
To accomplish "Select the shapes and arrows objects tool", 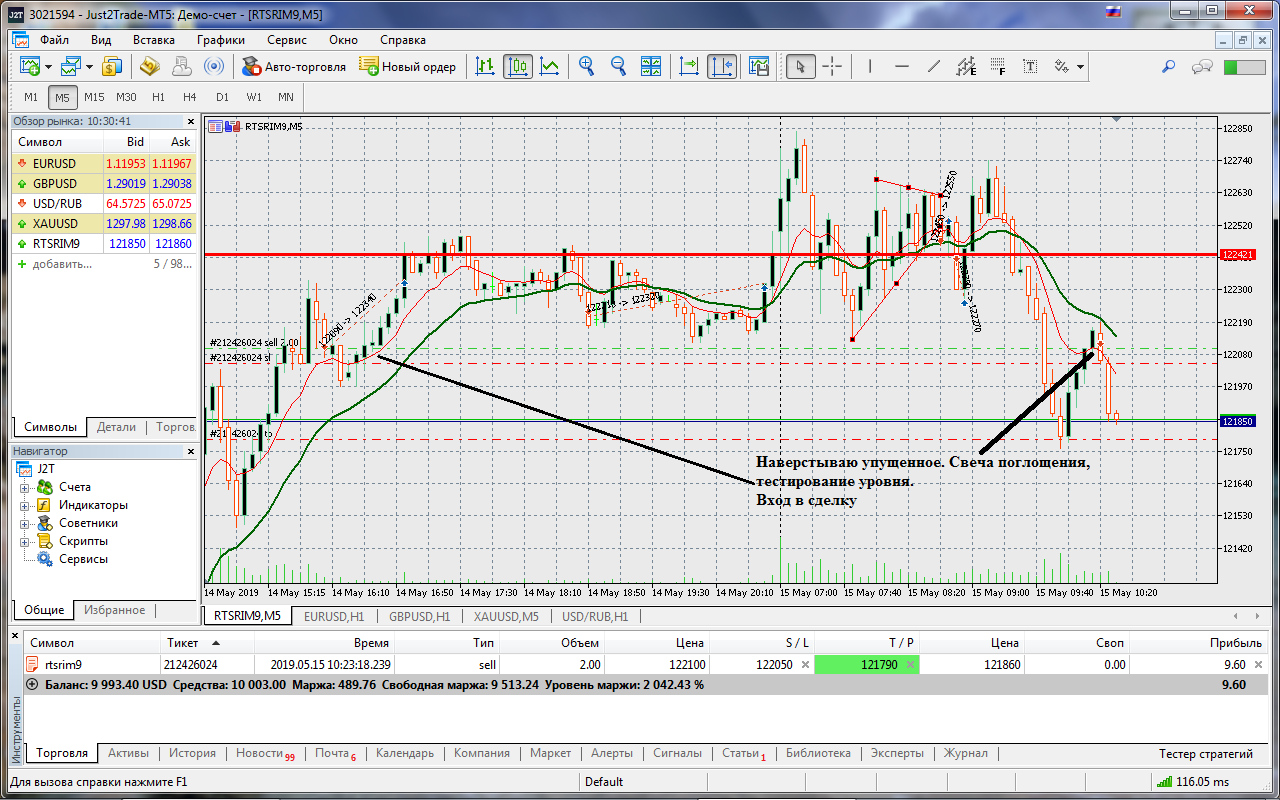I will [1062, 67].
